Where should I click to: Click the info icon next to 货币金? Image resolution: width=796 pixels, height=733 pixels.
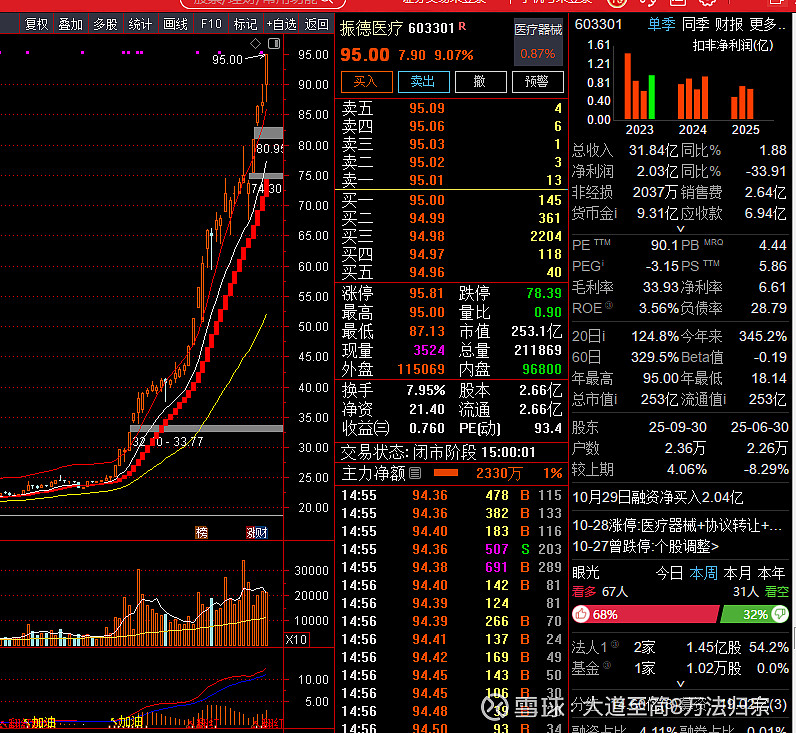pyautogui.click(x=616, y=212)
